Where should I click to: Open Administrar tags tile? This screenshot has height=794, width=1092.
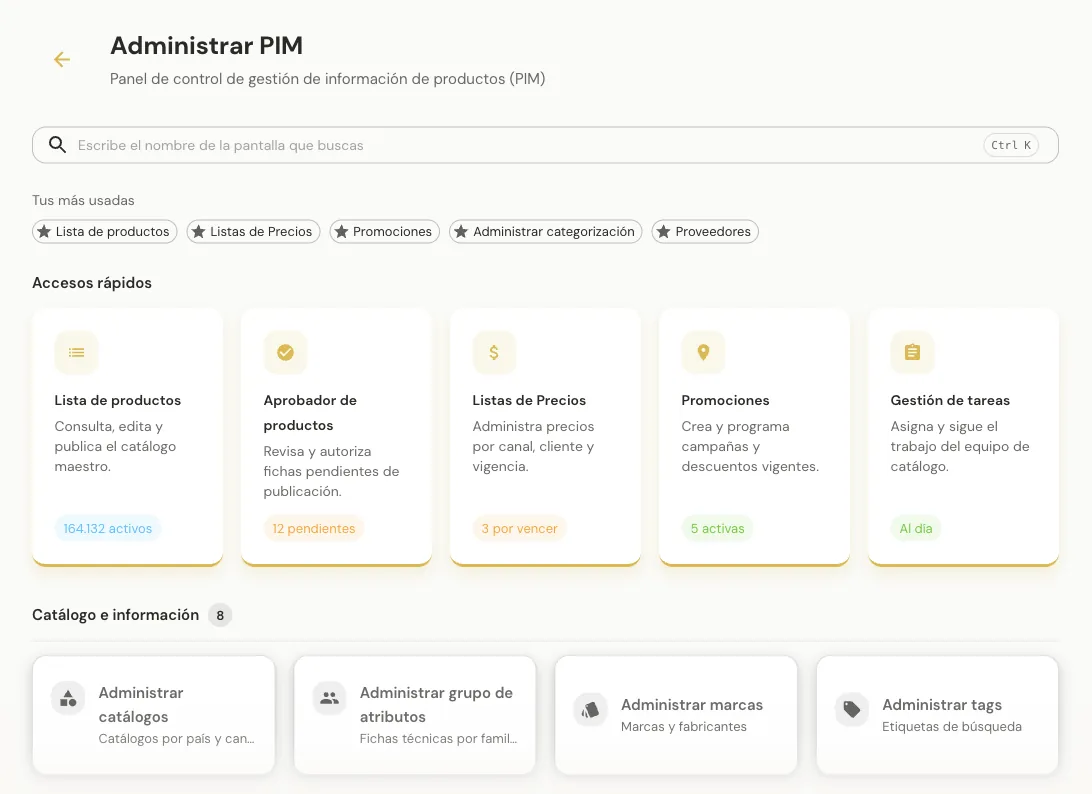[x=937, y=715]
